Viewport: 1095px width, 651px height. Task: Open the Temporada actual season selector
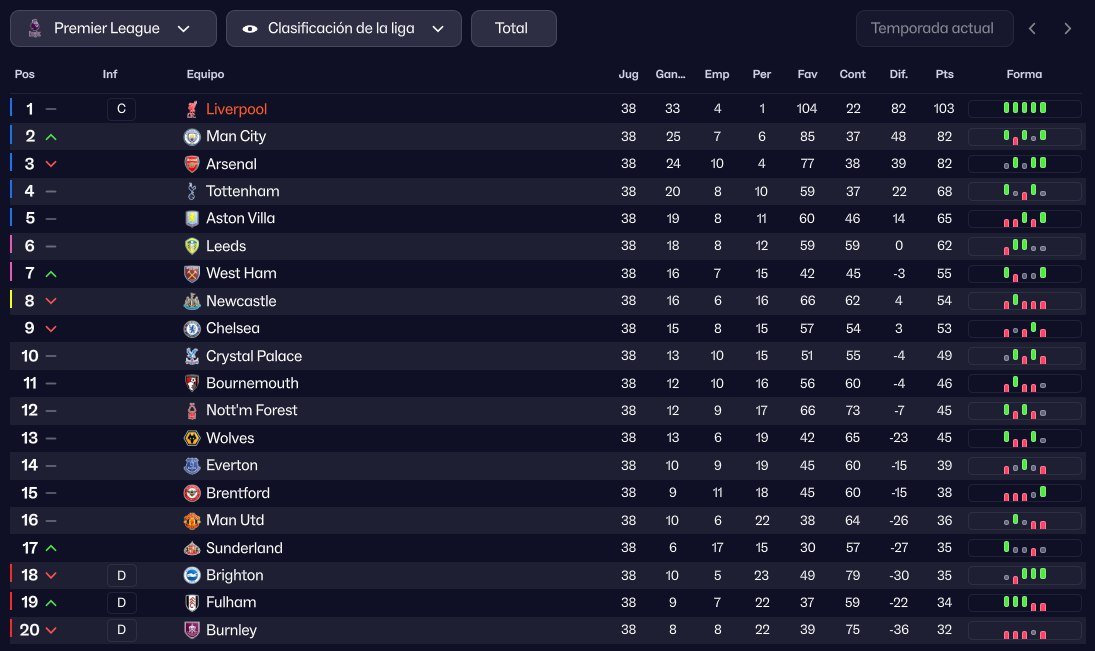click(932, 28)
